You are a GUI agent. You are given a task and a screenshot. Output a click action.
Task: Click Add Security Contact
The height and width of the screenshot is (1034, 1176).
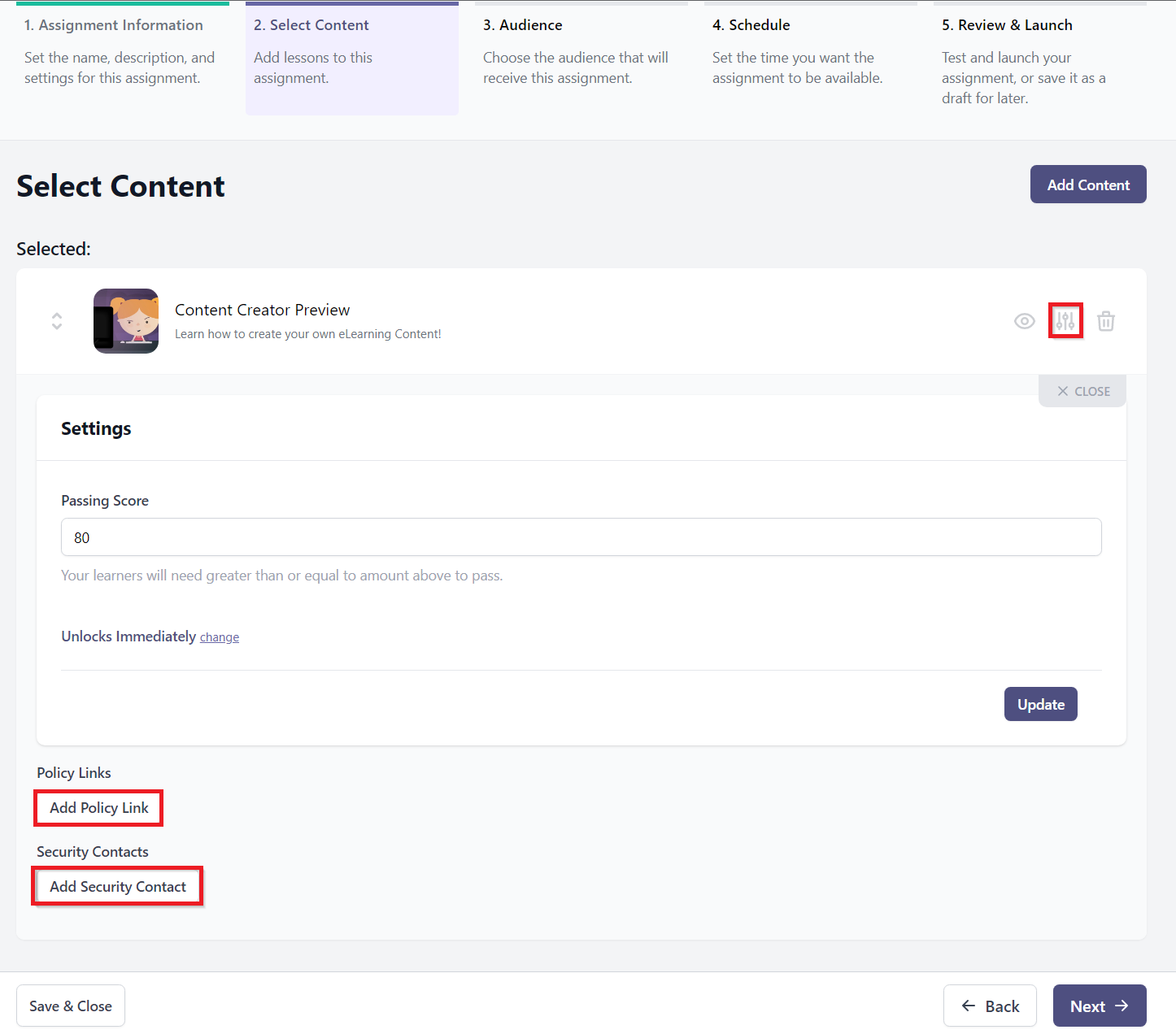pos(118,887)
